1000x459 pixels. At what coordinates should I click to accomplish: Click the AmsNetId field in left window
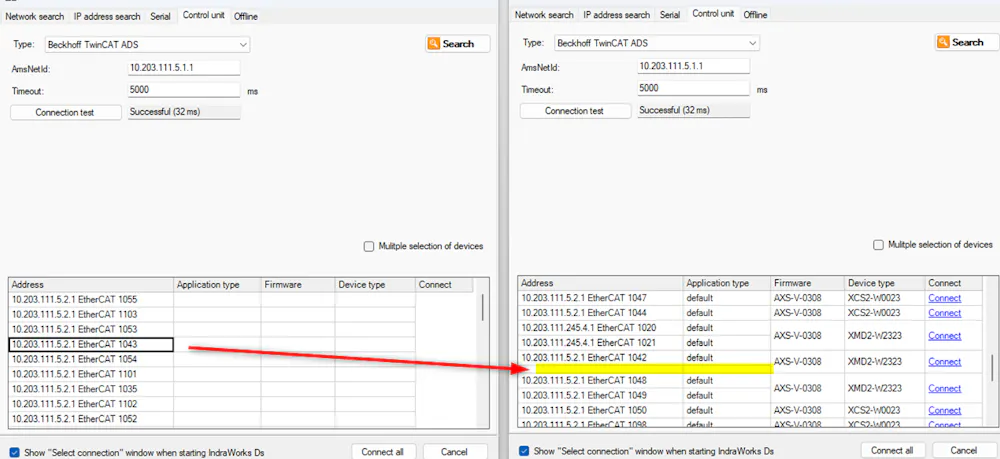[184, 68]
